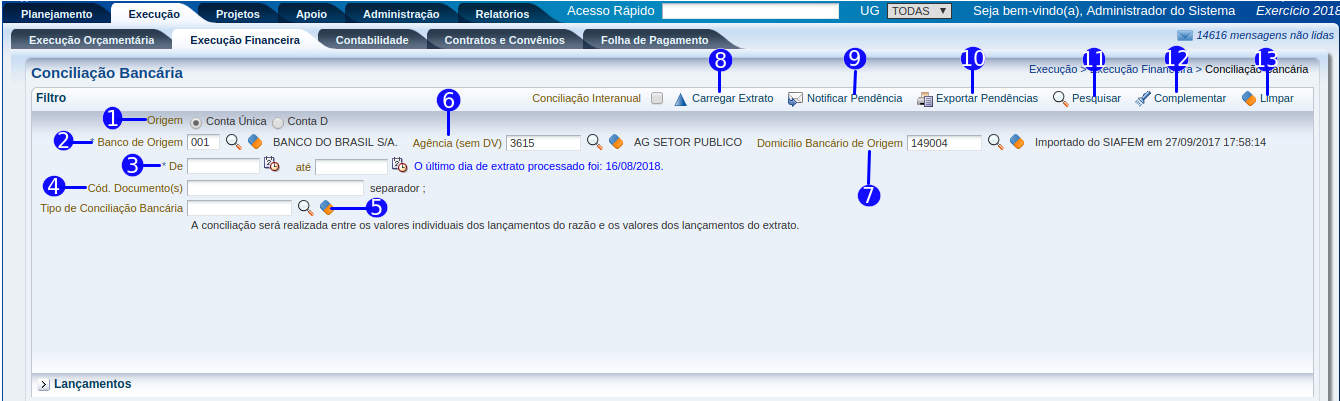Toggle the Conciliação Interanual checkbox
This screenshot has width=1340, height=401.
(657, 99)
